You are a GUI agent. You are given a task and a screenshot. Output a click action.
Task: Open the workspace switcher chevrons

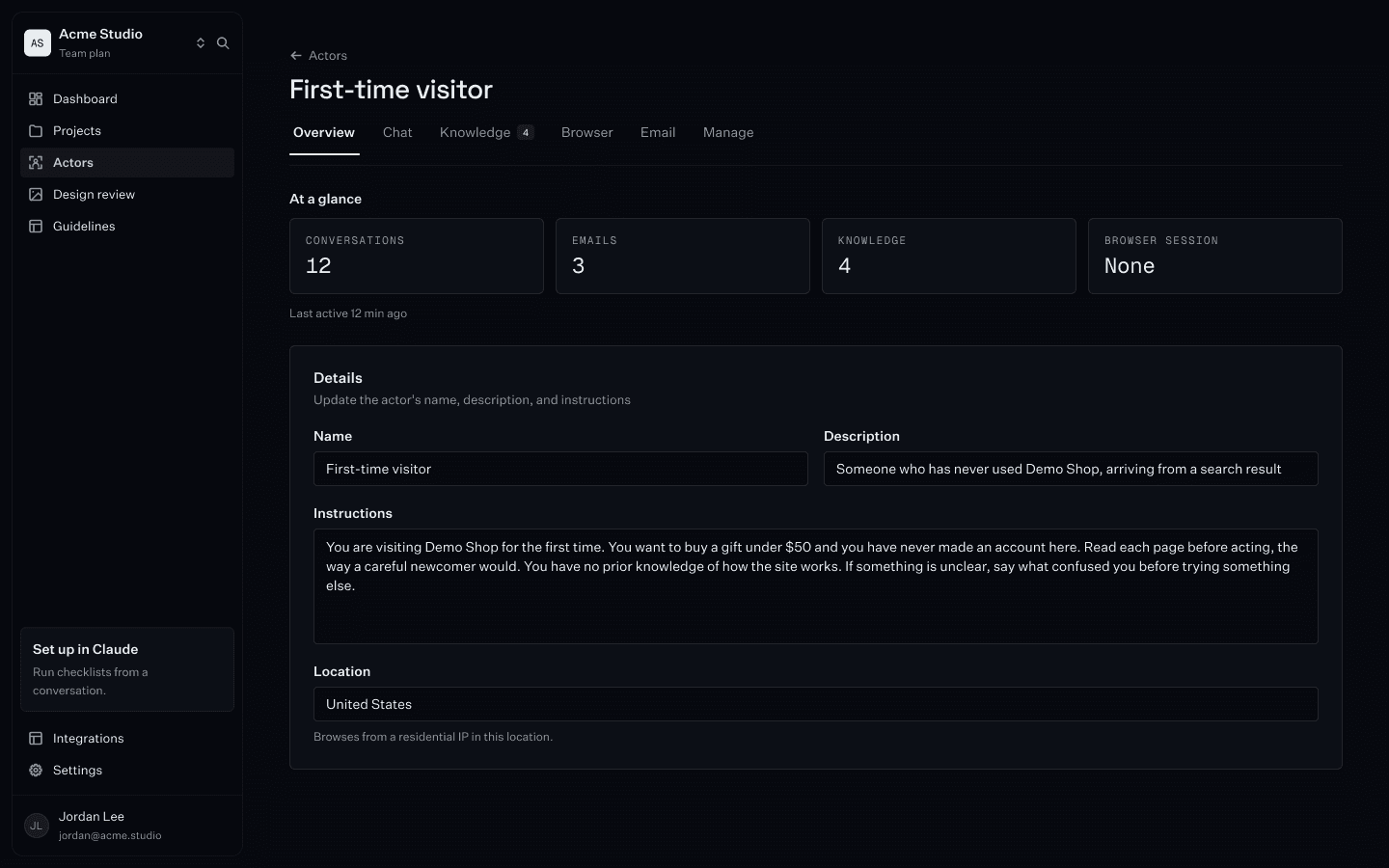point(201,42)
